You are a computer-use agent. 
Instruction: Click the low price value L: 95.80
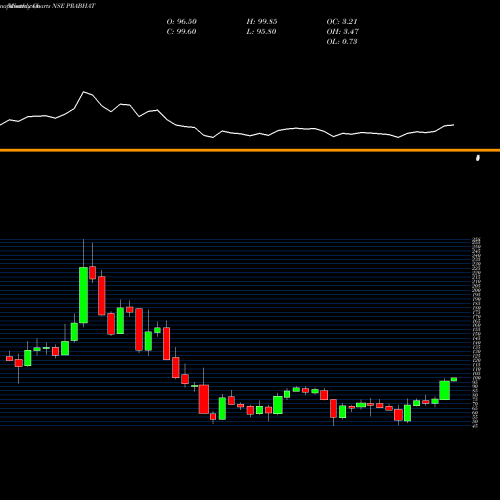261,32
